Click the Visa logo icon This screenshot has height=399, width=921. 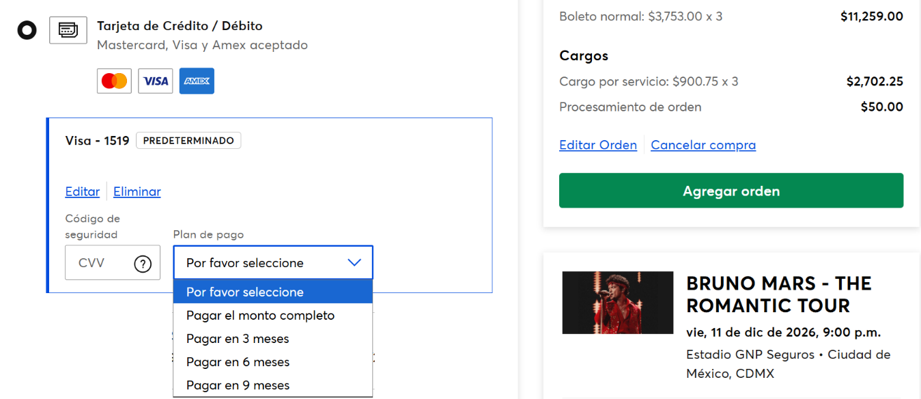(156, 81)
